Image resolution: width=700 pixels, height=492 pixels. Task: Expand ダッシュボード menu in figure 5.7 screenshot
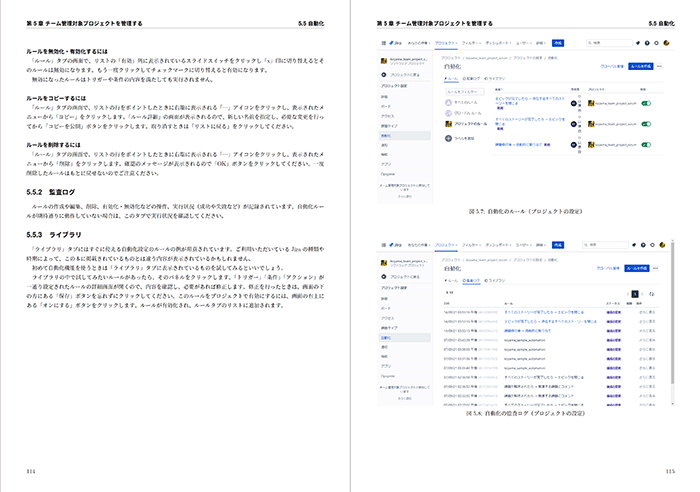[498, 43]
